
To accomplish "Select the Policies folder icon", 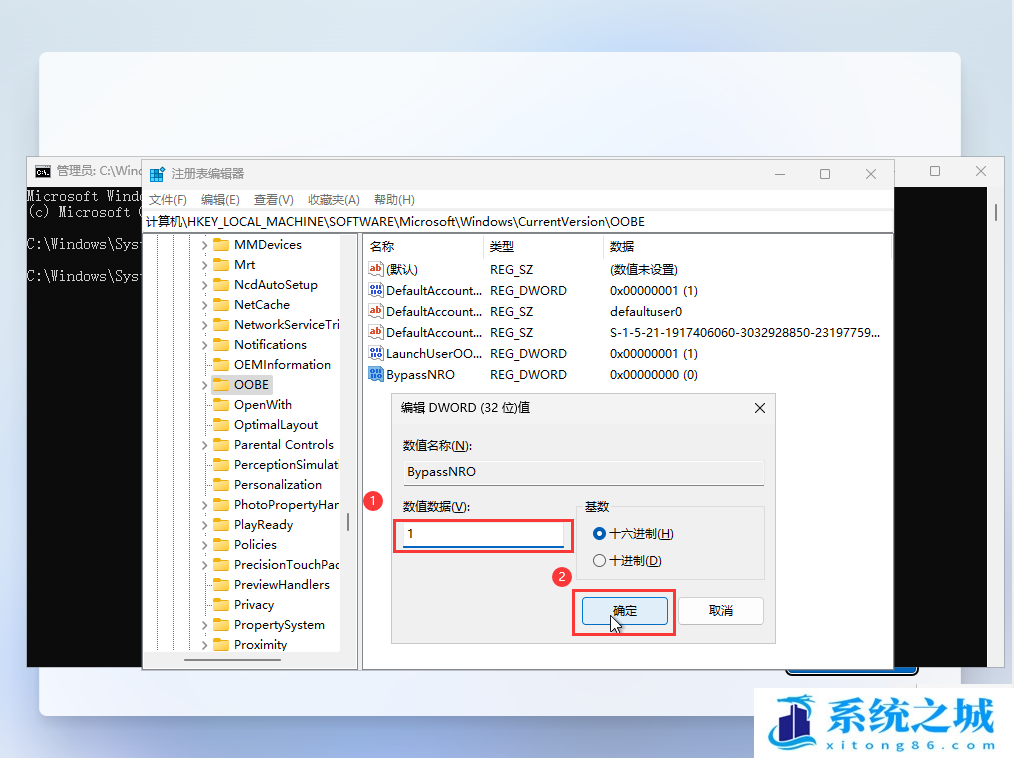I will click(x=221, y=545).
